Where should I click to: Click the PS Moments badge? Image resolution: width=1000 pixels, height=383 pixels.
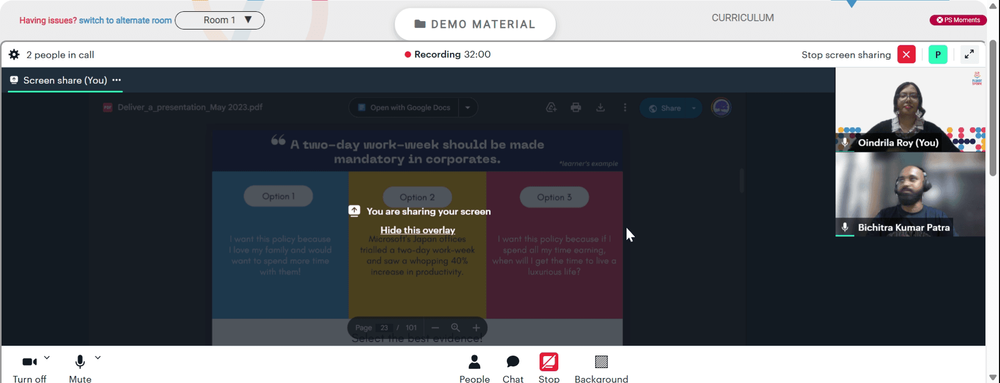coord(959,20)
